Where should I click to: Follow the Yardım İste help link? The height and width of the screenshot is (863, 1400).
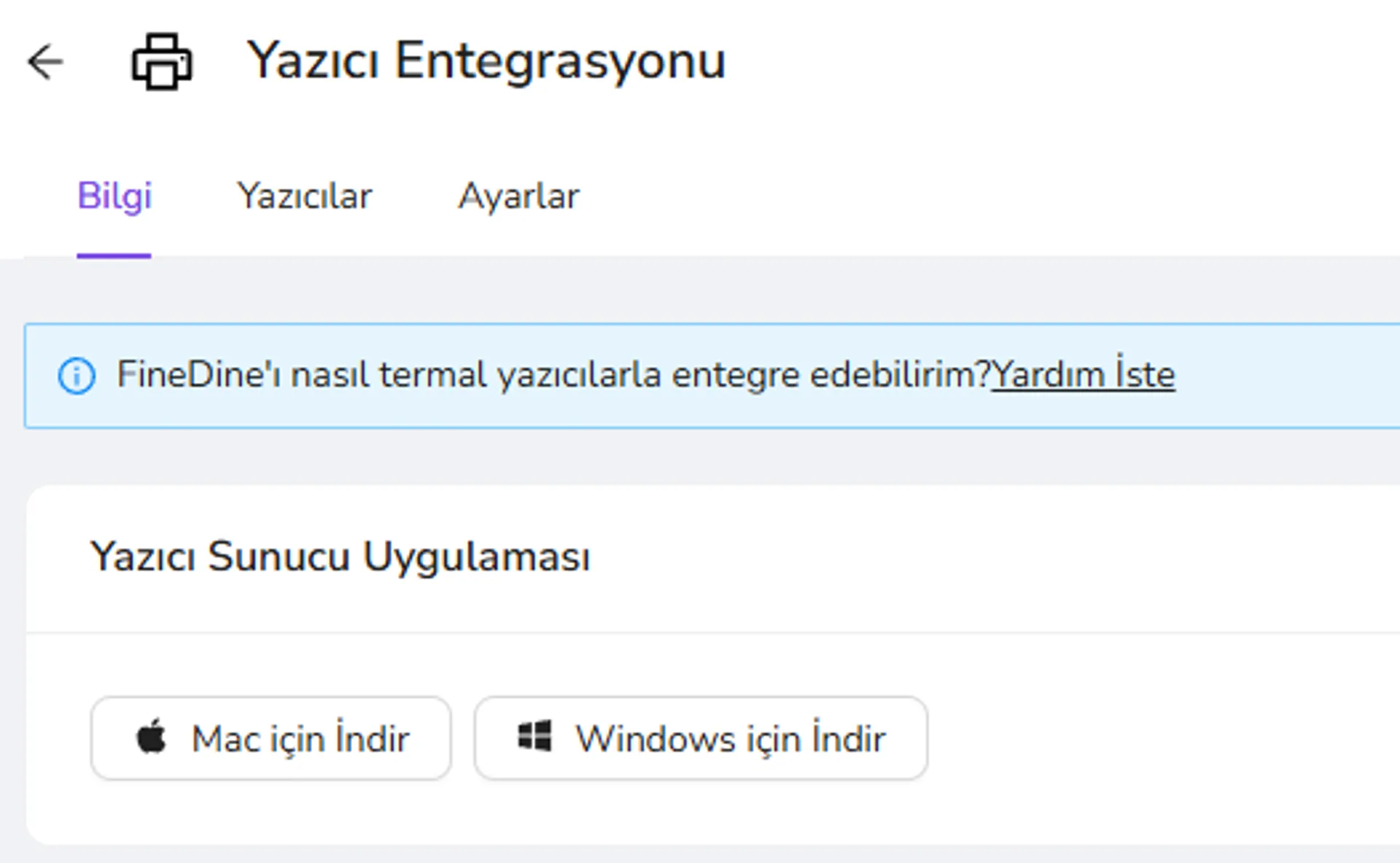click(x=1083, y=375)
